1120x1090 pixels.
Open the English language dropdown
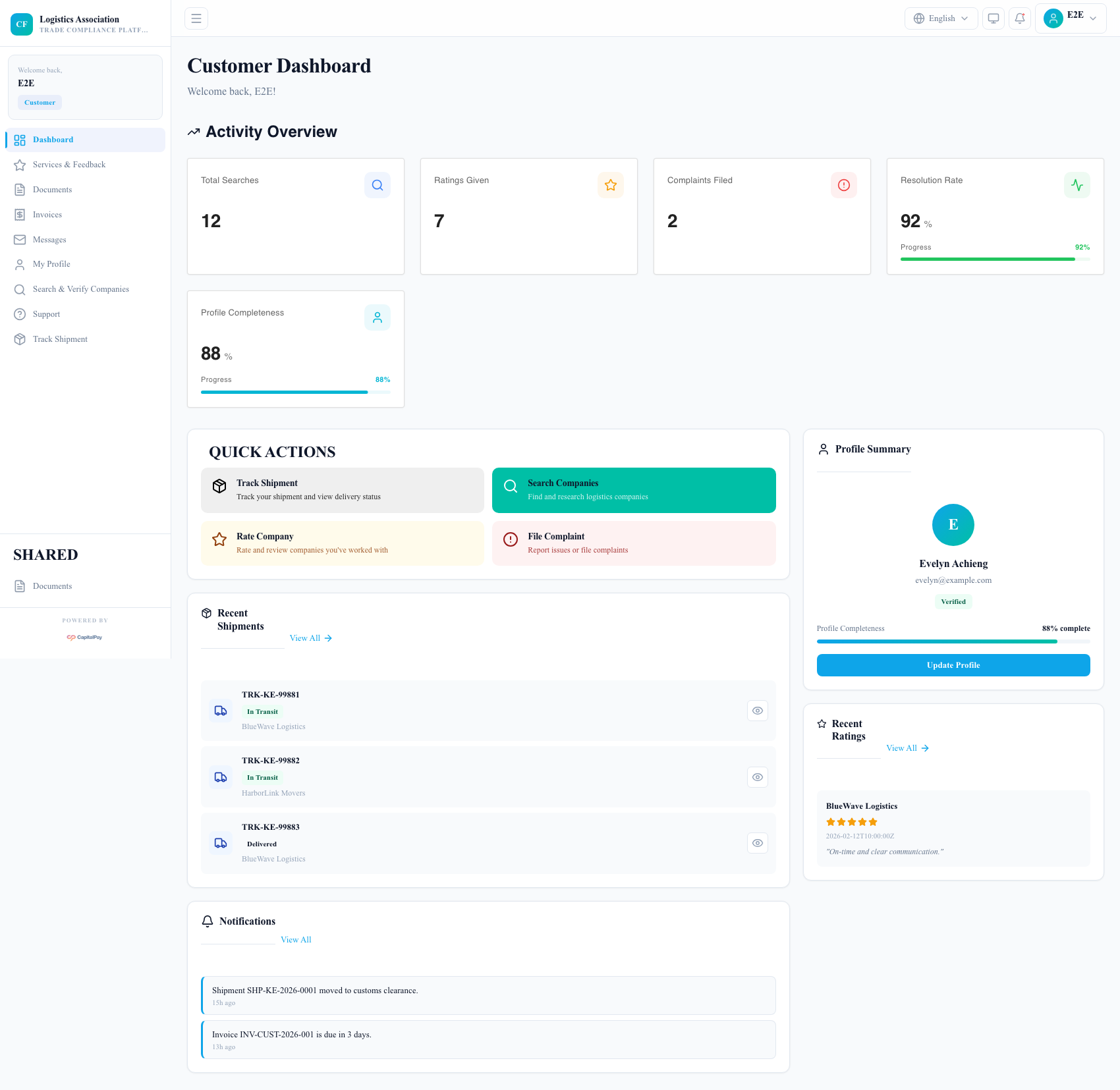coord(941,18)
